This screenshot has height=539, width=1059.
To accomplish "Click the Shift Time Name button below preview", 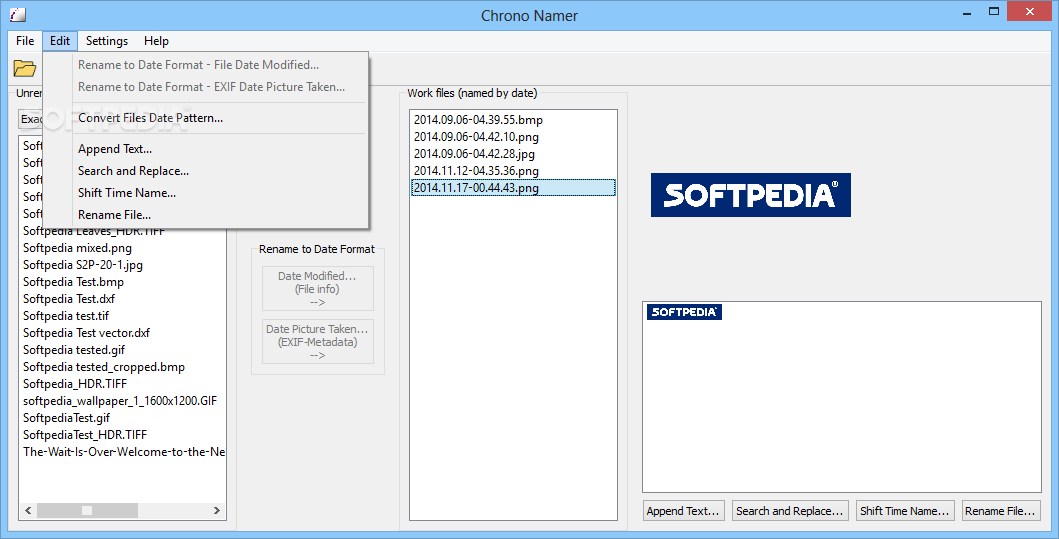I will (904, 511).
